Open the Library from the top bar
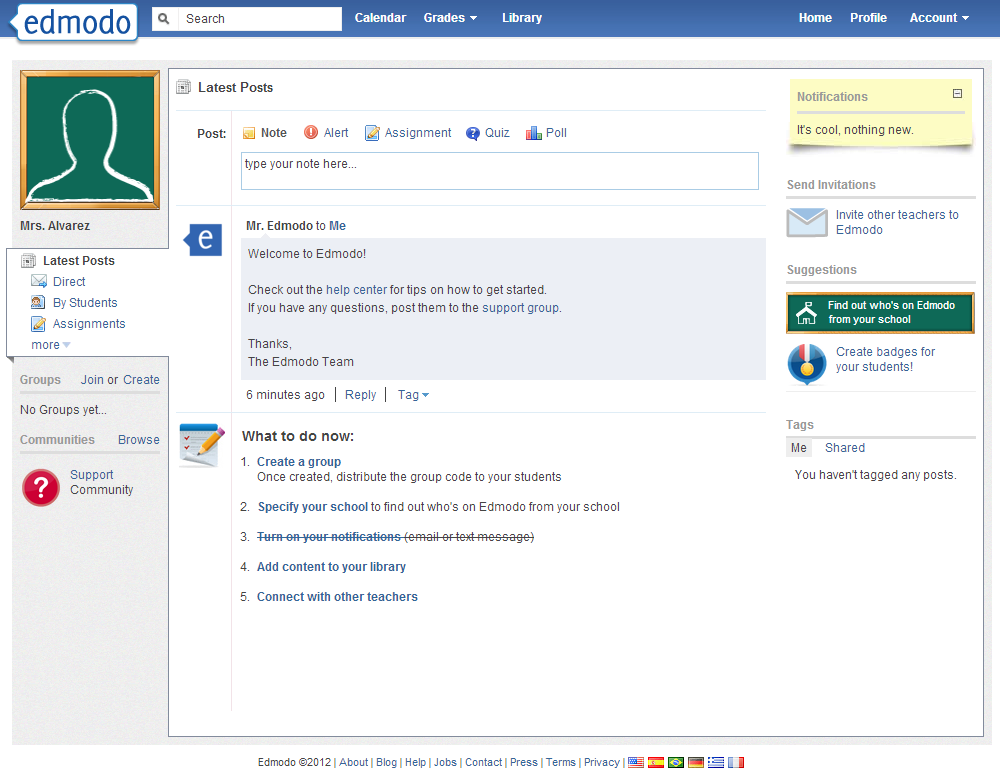 (x=521, y=17)
